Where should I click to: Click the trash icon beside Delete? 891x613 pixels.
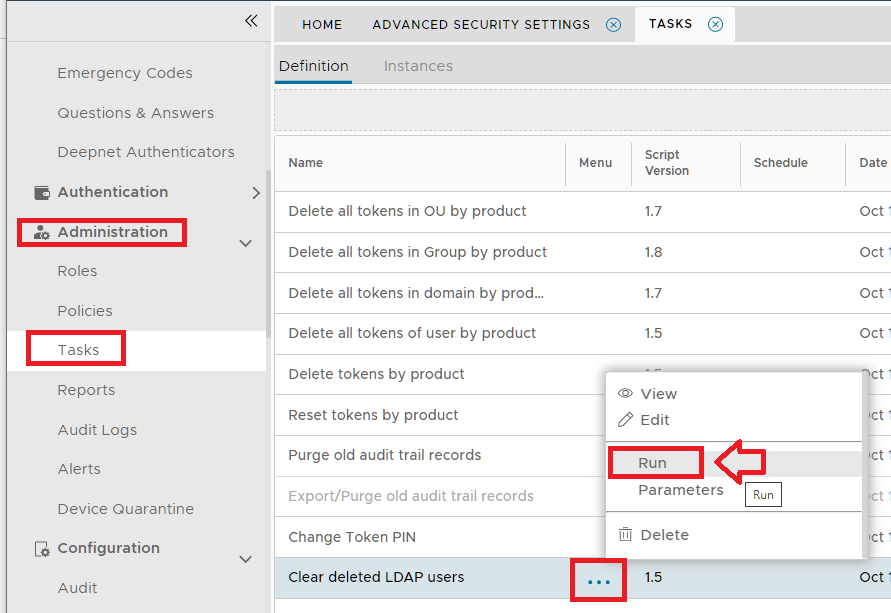click(x=626, y=535)
